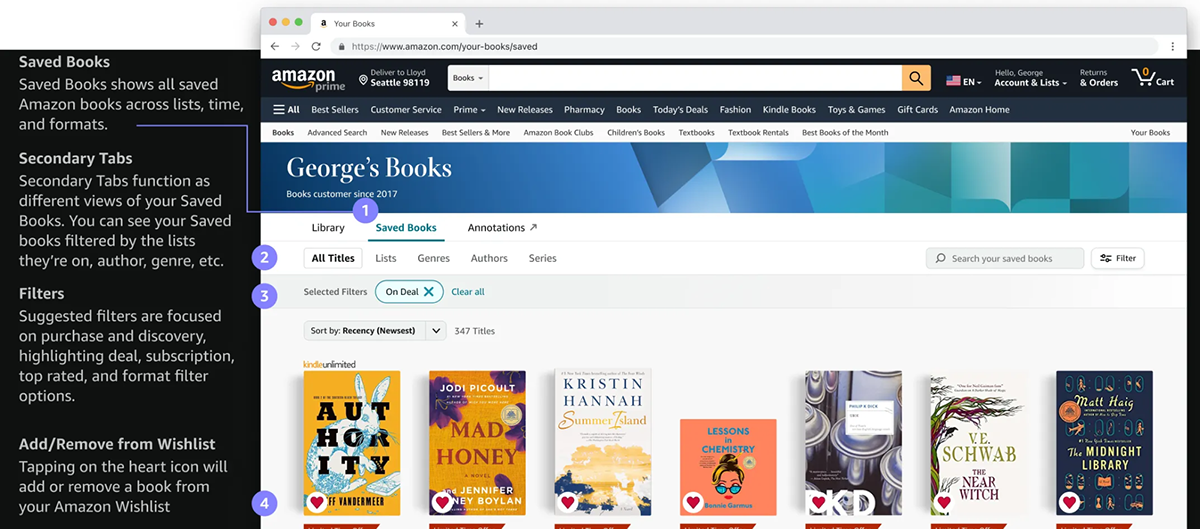The height and width of the screenshot is (529, 1200).
Task: Toggle wishlist heart on The Midnight Library
Action: pos(1070,502)
